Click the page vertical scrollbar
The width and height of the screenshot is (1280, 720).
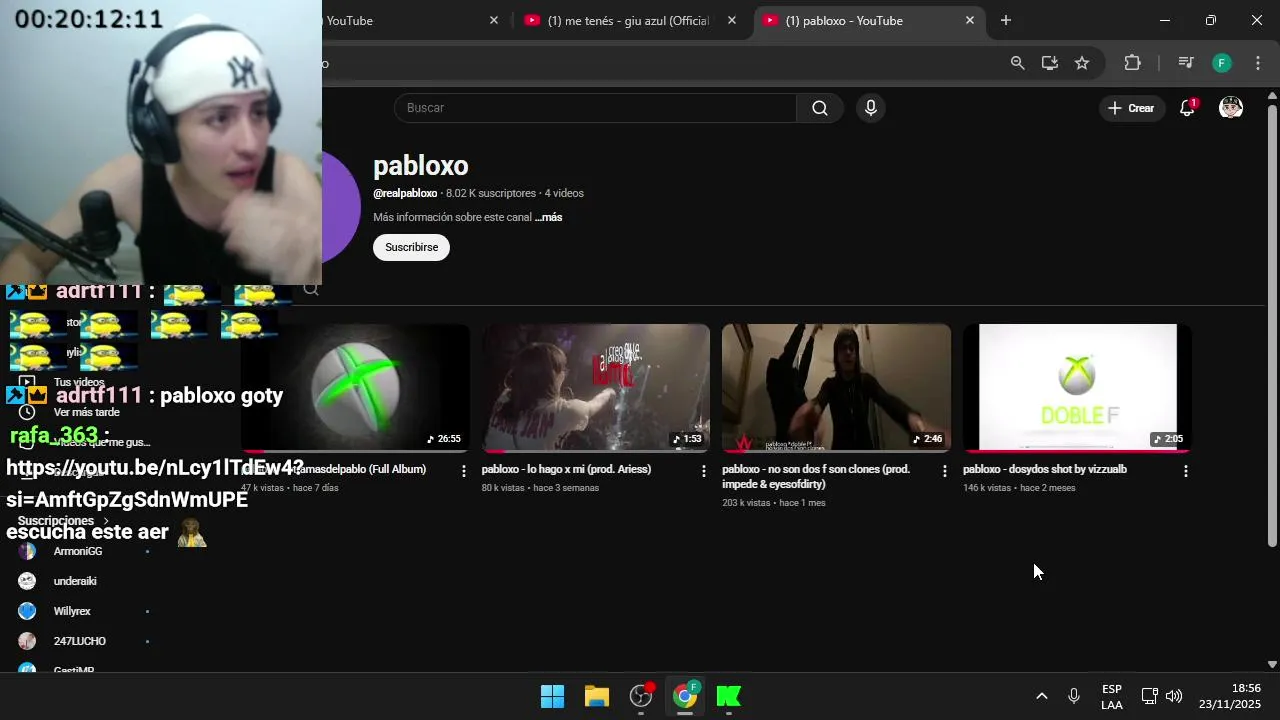(1272, 324)
